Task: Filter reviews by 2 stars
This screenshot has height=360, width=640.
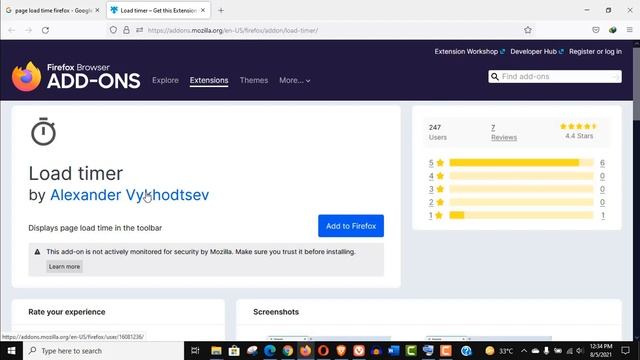Action: coord(436,202)
